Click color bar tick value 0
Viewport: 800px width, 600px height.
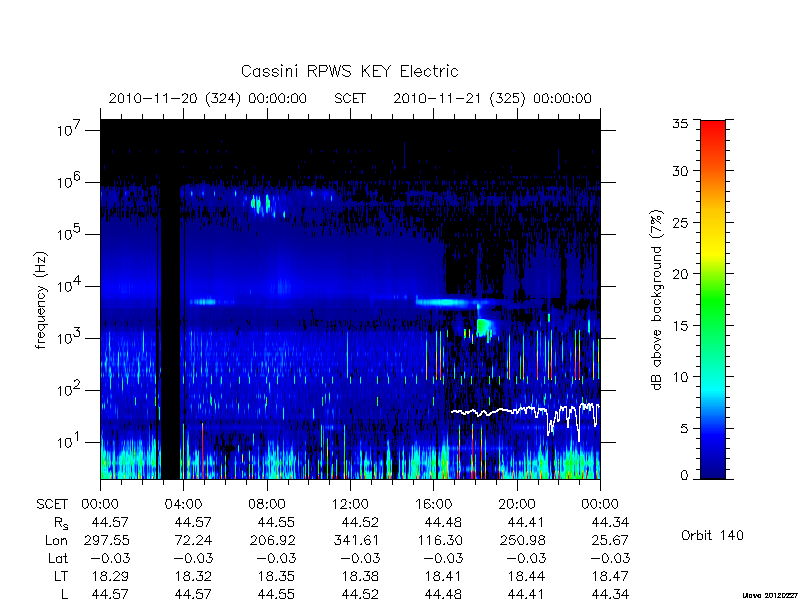[x=684, y=476]
